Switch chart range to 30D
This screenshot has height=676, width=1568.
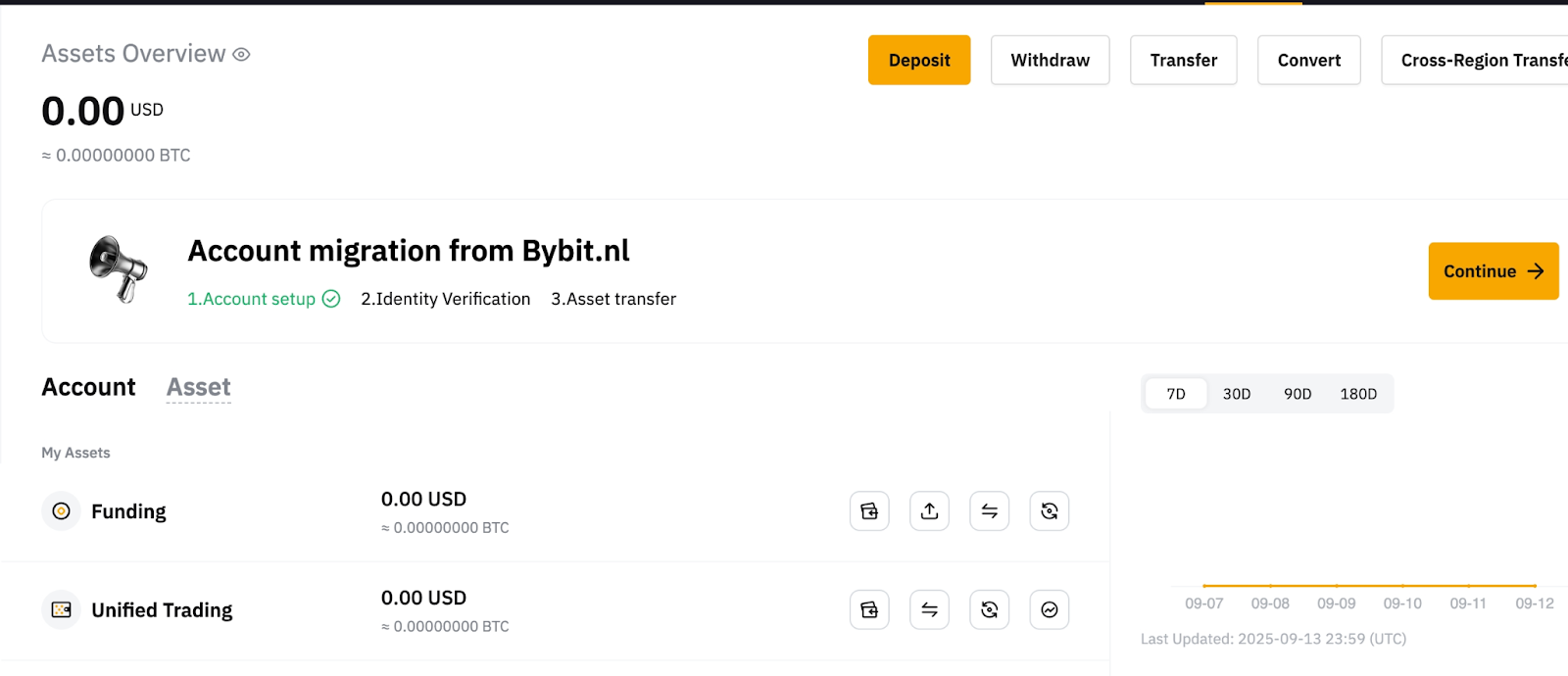1237,394
